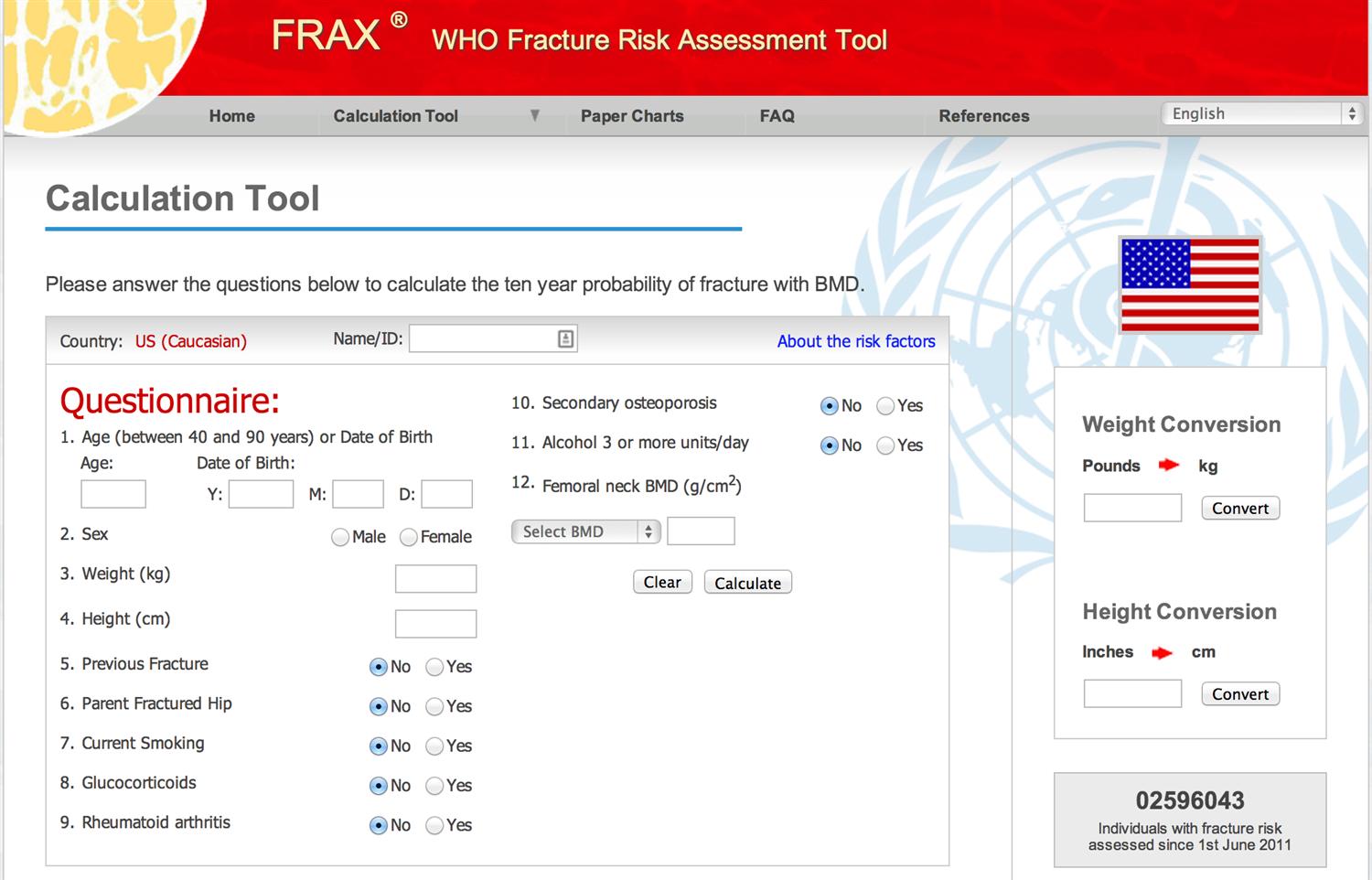Click the contact card icon in Name/ID field
Screen dimensions: 1372x880
tap(565, 339)
